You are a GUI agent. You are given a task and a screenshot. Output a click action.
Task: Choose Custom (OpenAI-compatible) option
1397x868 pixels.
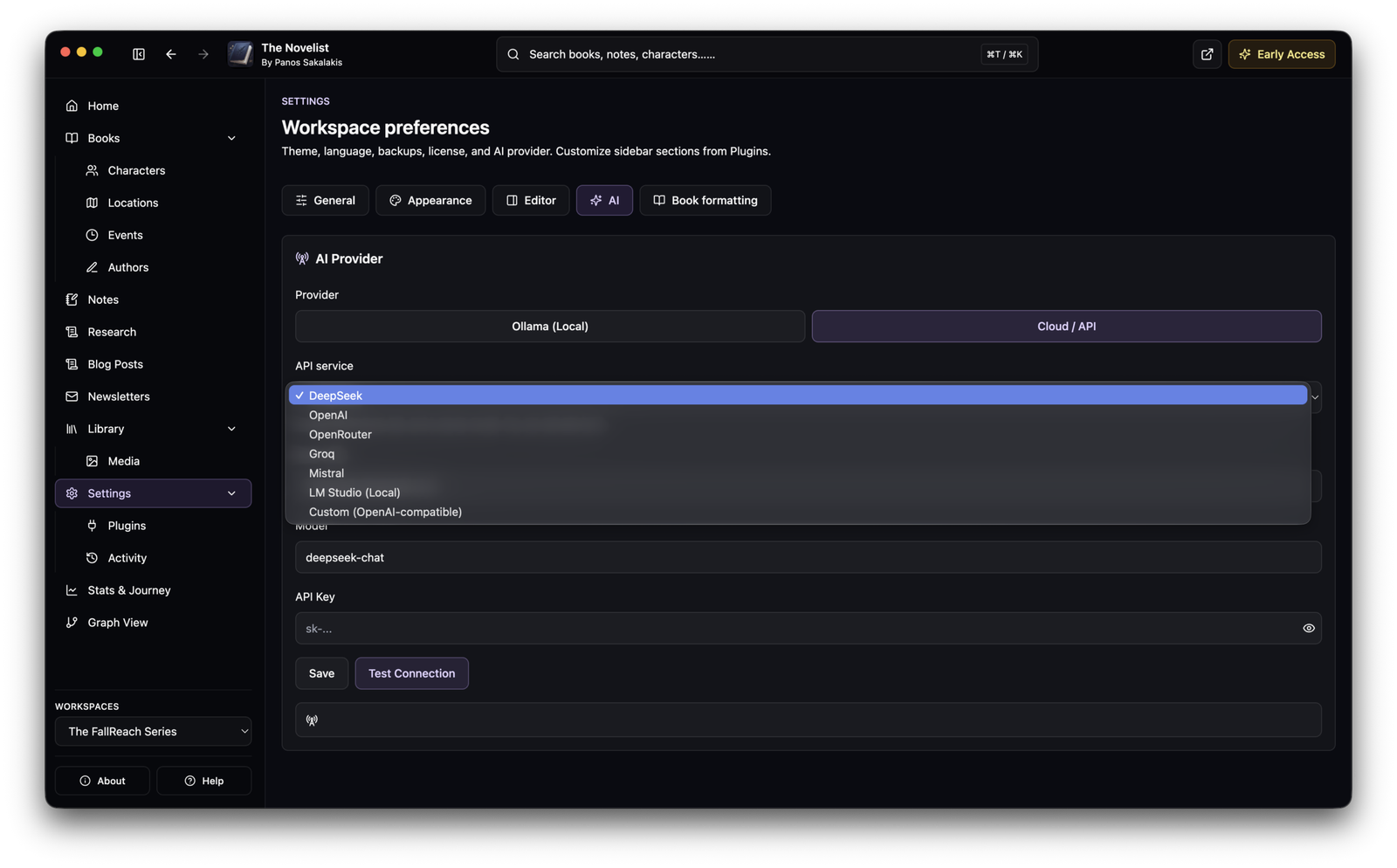pyautogui.click(x=798, y=512)
